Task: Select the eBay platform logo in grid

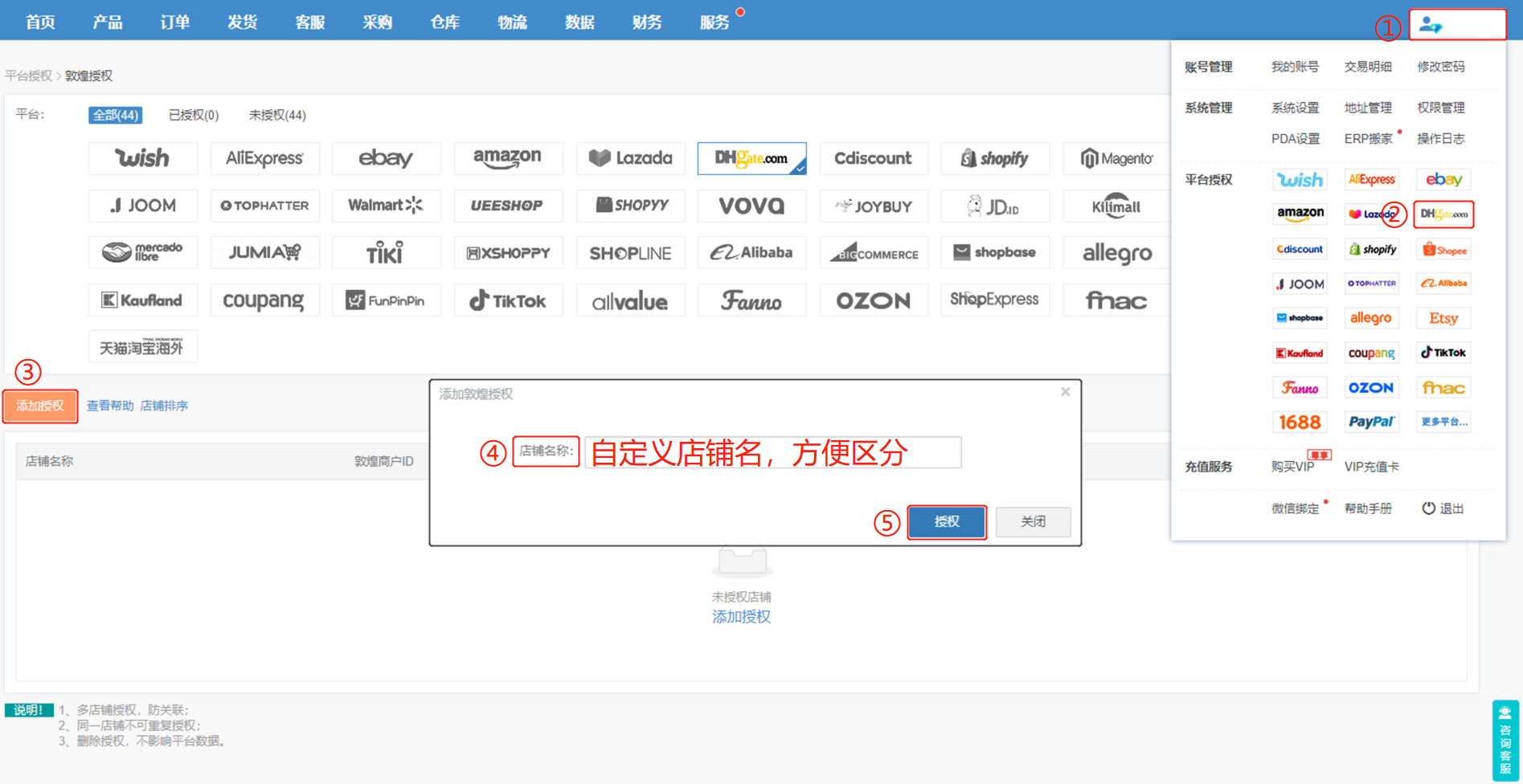Action: pyautogui.click(x=387, y=158)
